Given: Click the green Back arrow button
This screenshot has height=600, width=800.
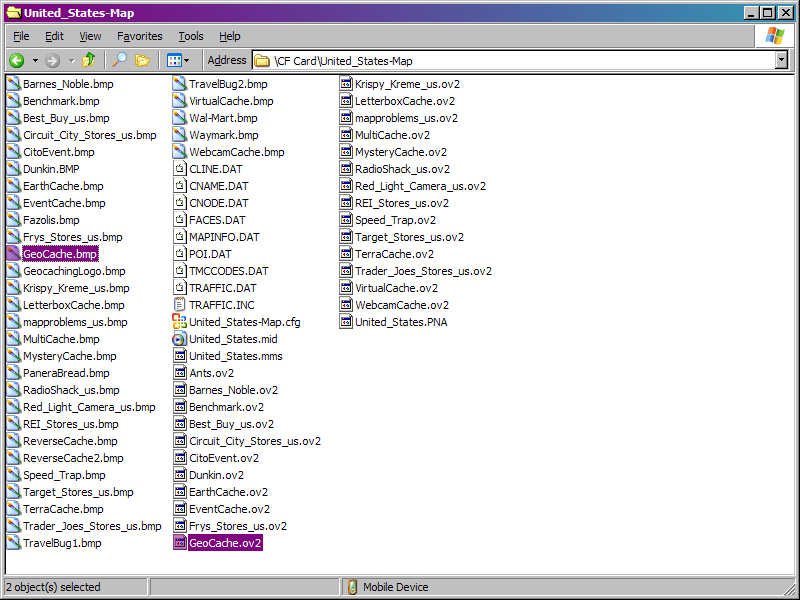Looking at the screenshot, I should pos(17,61).
